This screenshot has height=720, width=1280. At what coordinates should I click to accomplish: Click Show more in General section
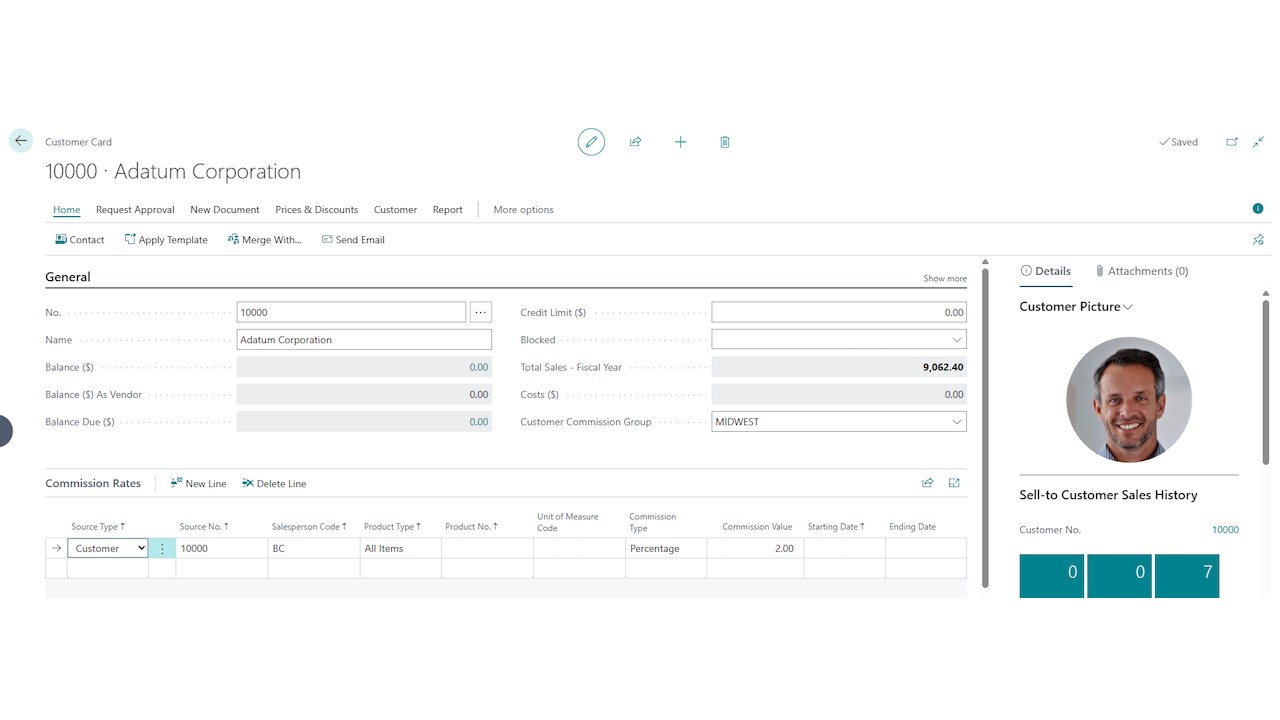coord(945,279)
